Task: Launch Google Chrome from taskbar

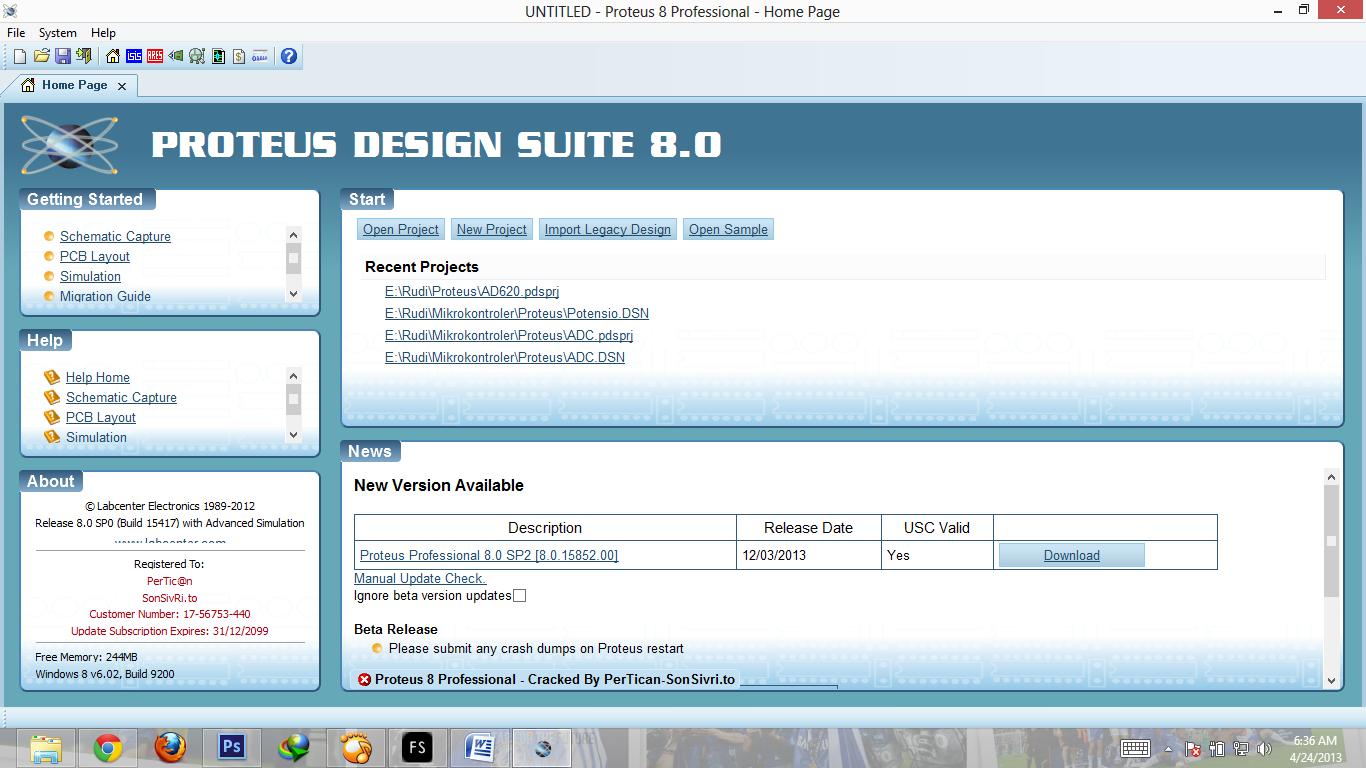Action: pos(108,748)
